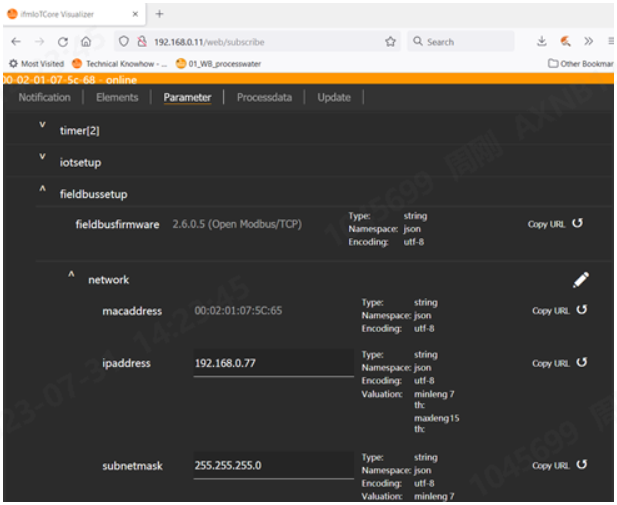The image size is (617, 505).
Task: Click the subnetmask label
Action: point(132,466)
